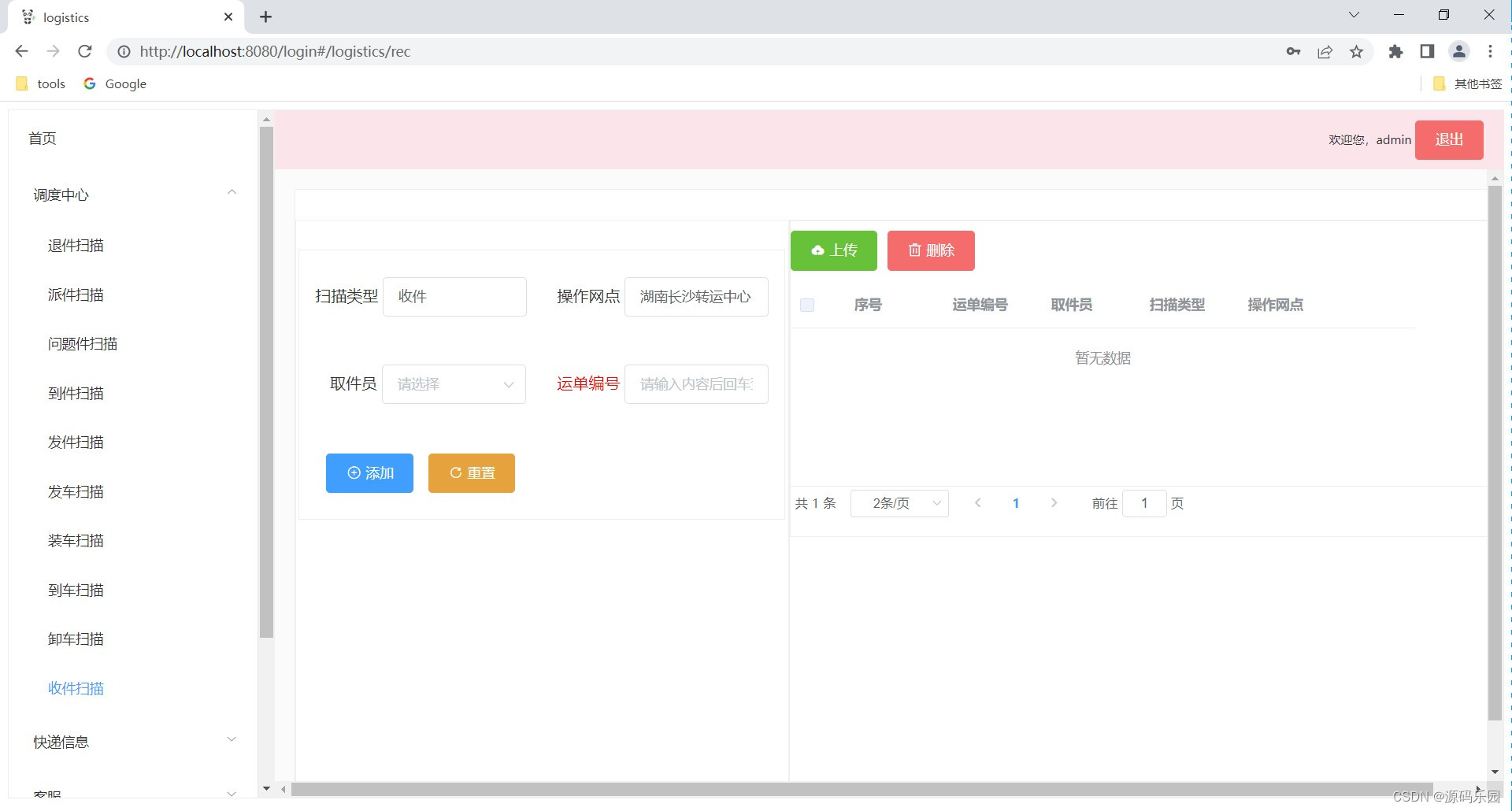Click the 扫描类型 column header

click(x=1177, y=305)
